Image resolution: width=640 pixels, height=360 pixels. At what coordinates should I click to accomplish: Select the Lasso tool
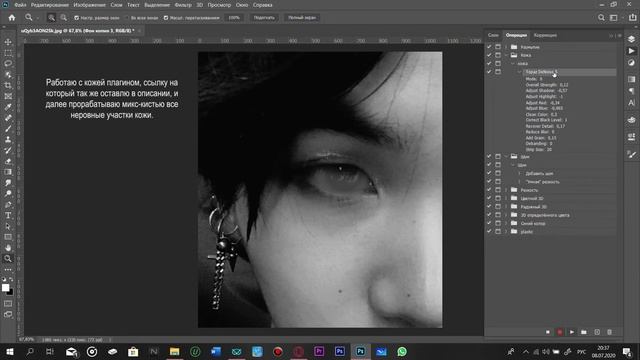(8, 64)
